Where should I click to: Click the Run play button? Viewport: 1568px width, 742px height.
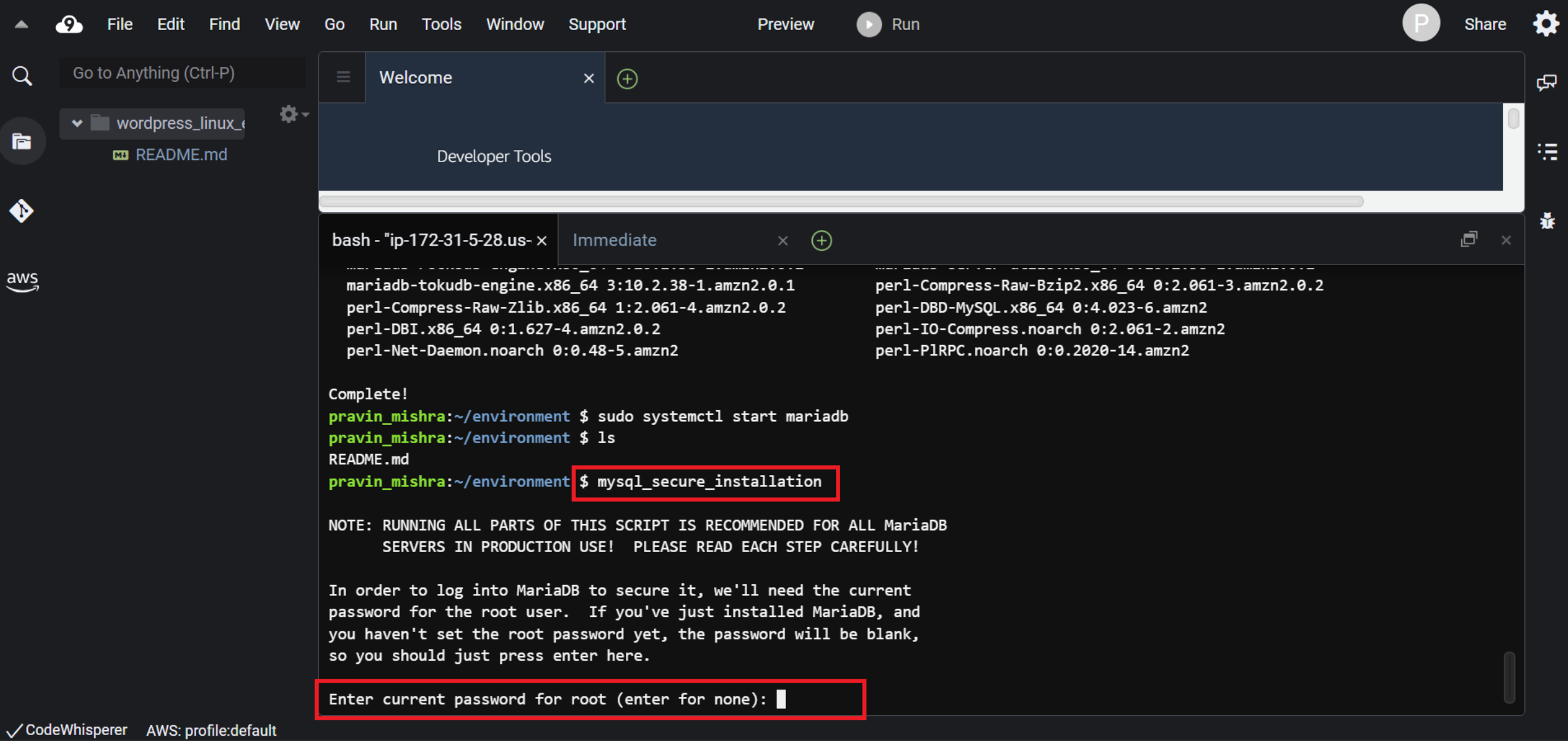888,24
